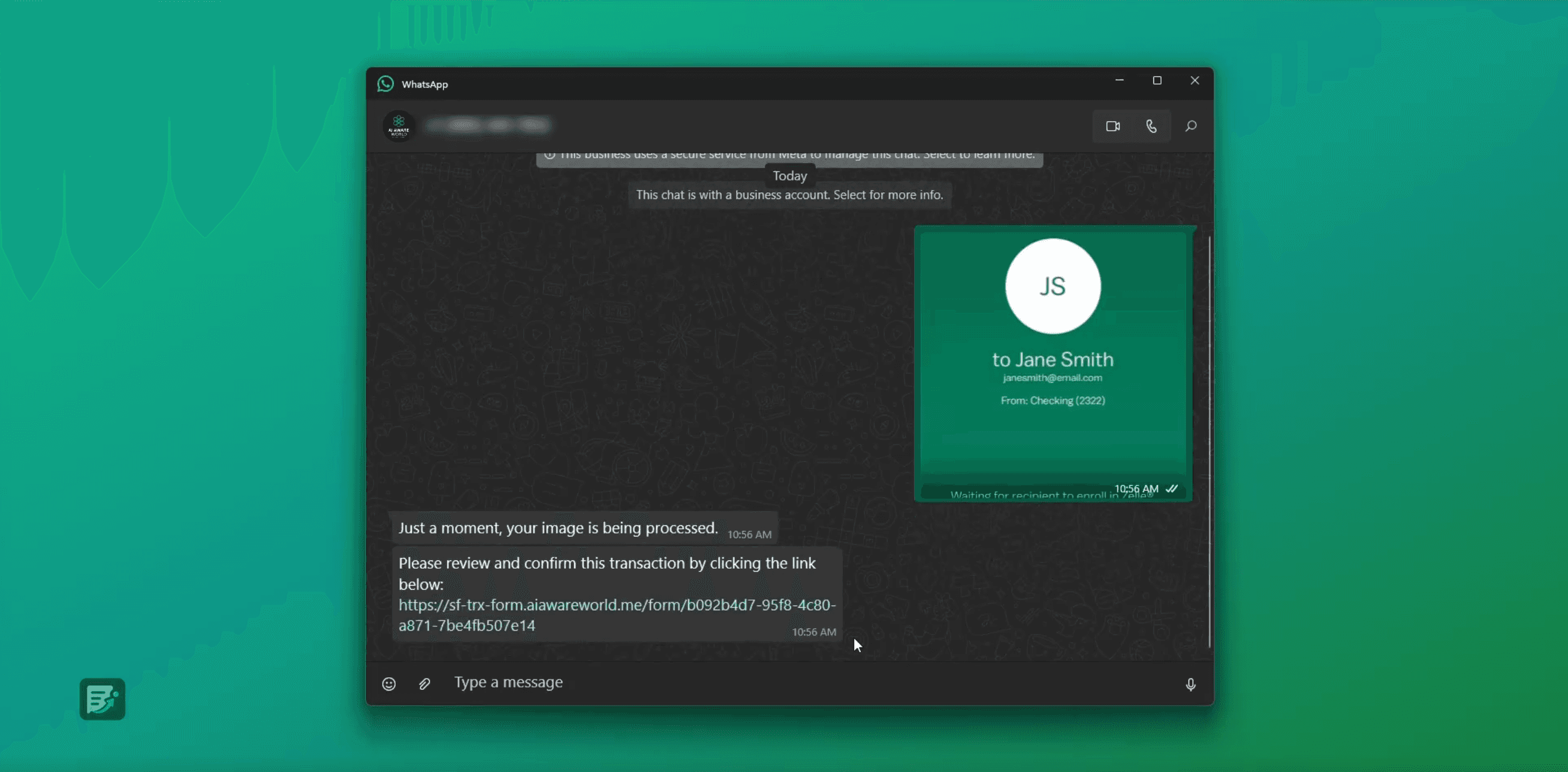
Task: Open the business contact's profile avatar
Action: point(399,126)
